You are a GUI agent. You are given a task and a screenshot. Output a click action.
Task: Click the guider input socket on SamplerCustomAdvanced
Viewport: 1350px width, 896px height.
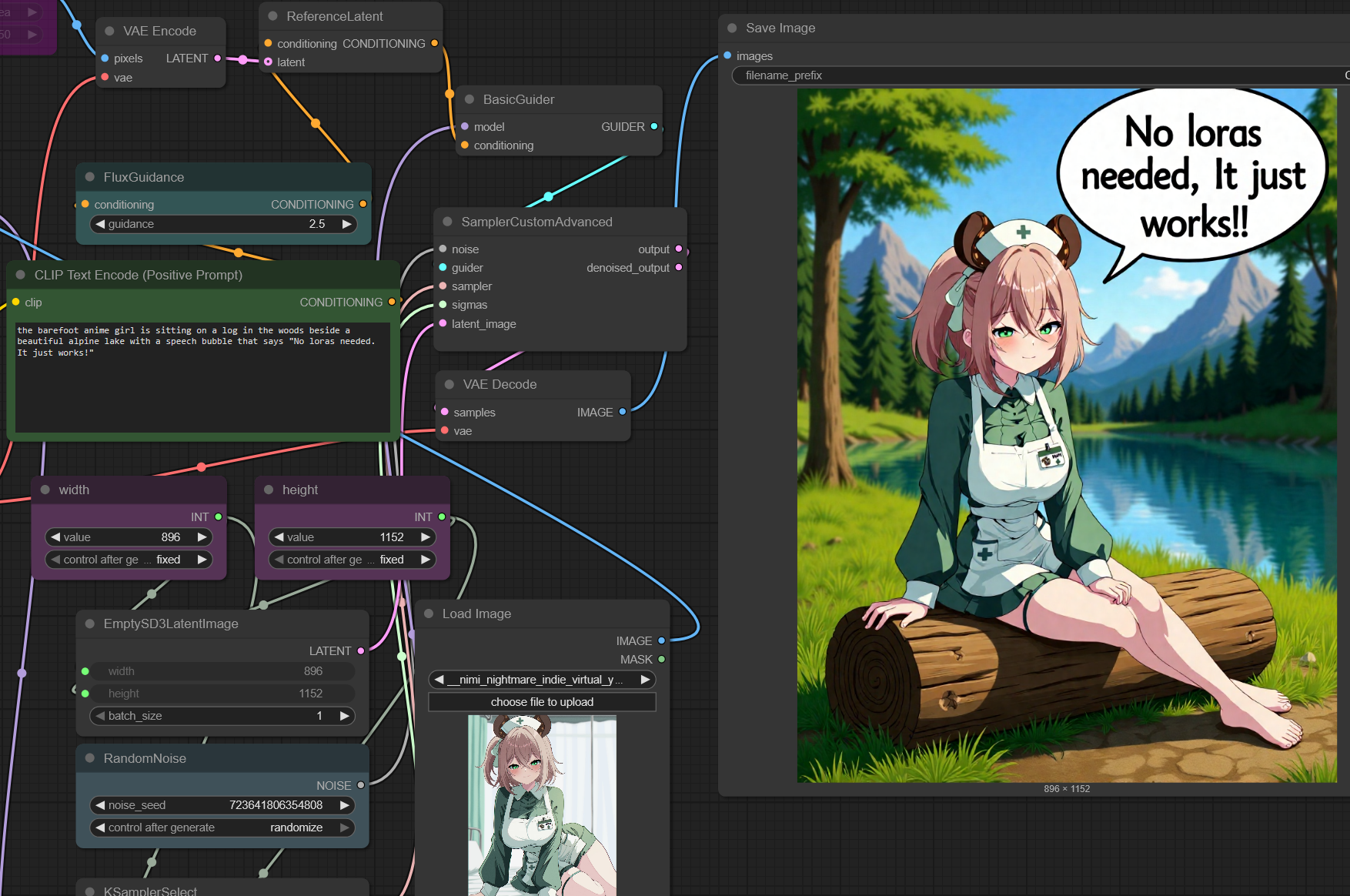click(x=443, y=268)
